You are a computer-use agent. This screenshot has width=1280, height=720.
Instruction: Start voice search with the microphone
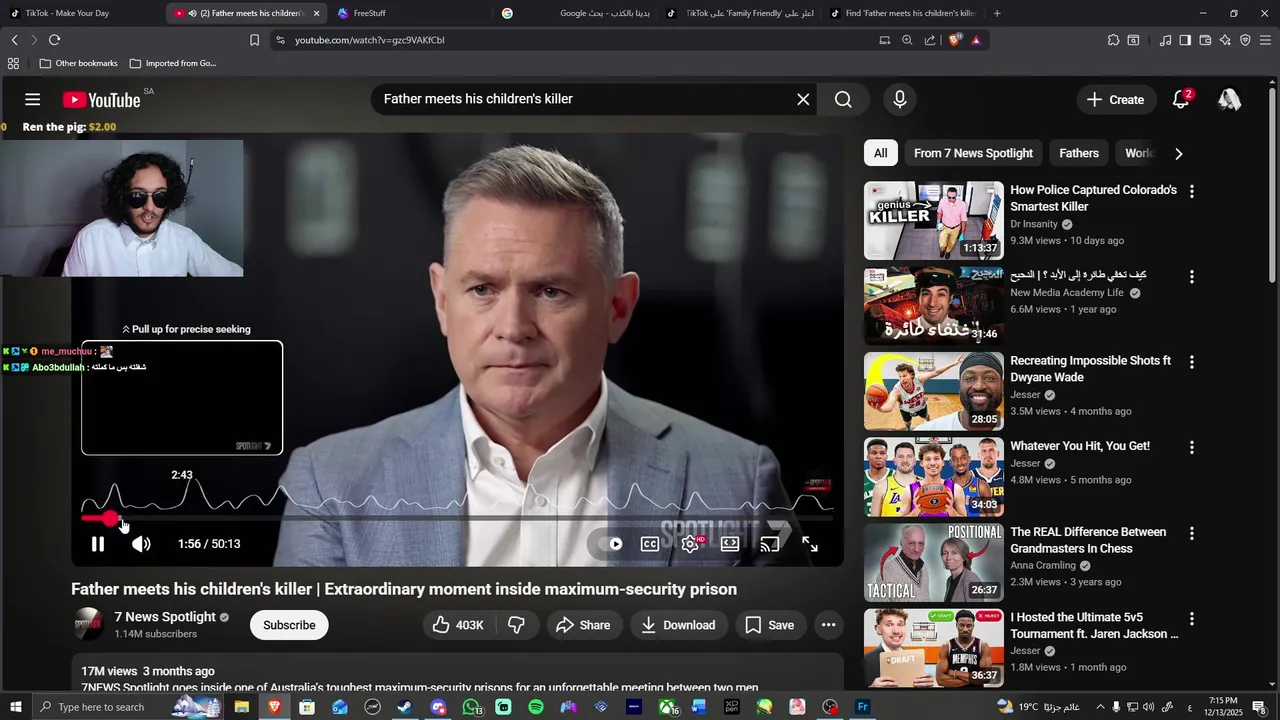click(x=900, y=99)
